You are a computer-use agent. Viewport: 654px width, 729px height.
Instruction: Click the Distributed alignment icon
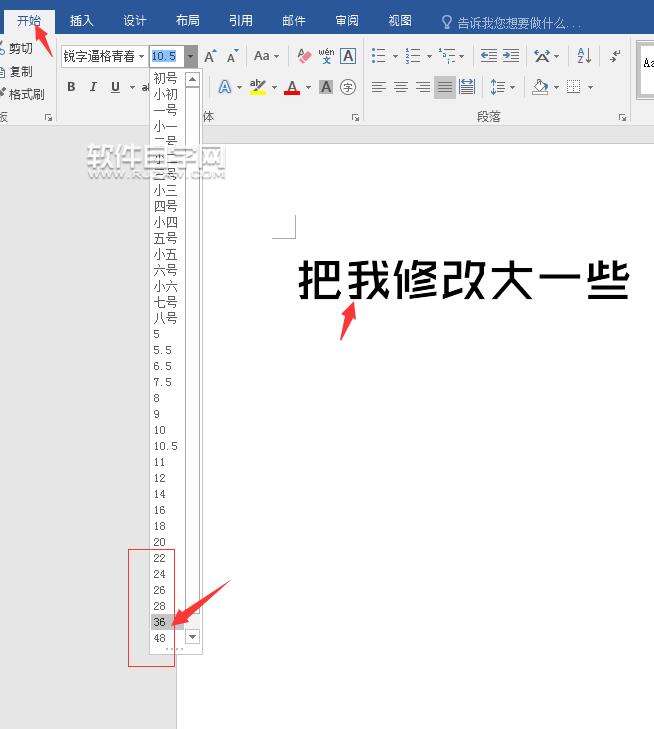tap(467, 87)
